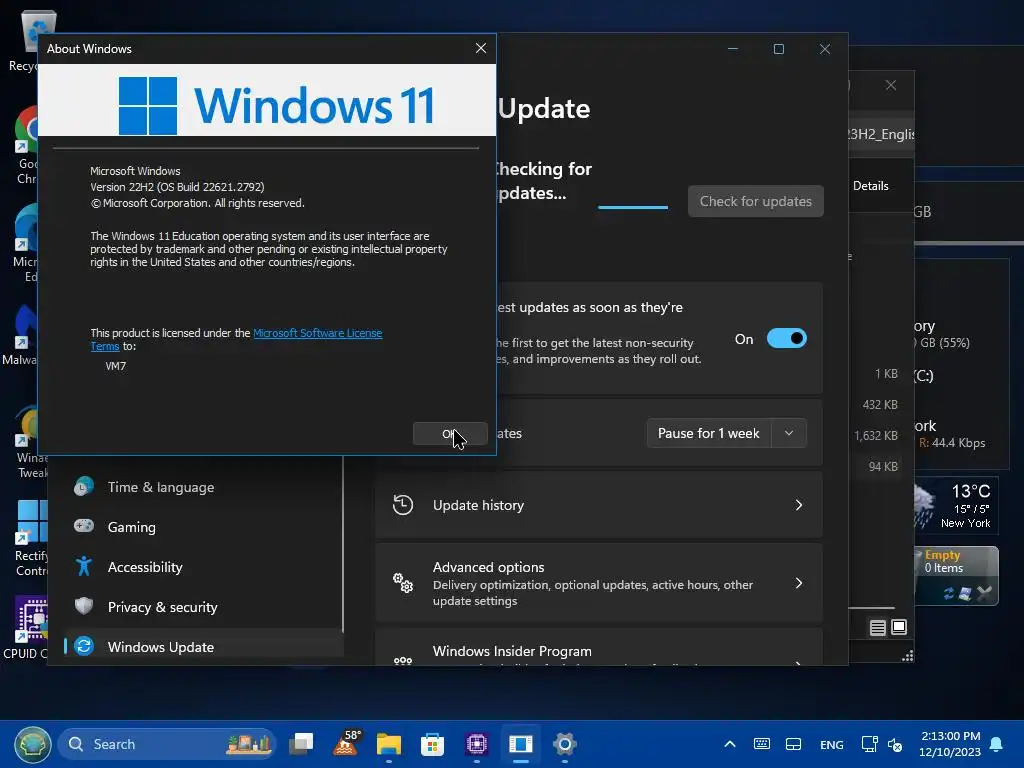Select the details view icon in the background window
Image resolution: width=1024 pixels, height=768 pixels.
click(x=878, y=628)
